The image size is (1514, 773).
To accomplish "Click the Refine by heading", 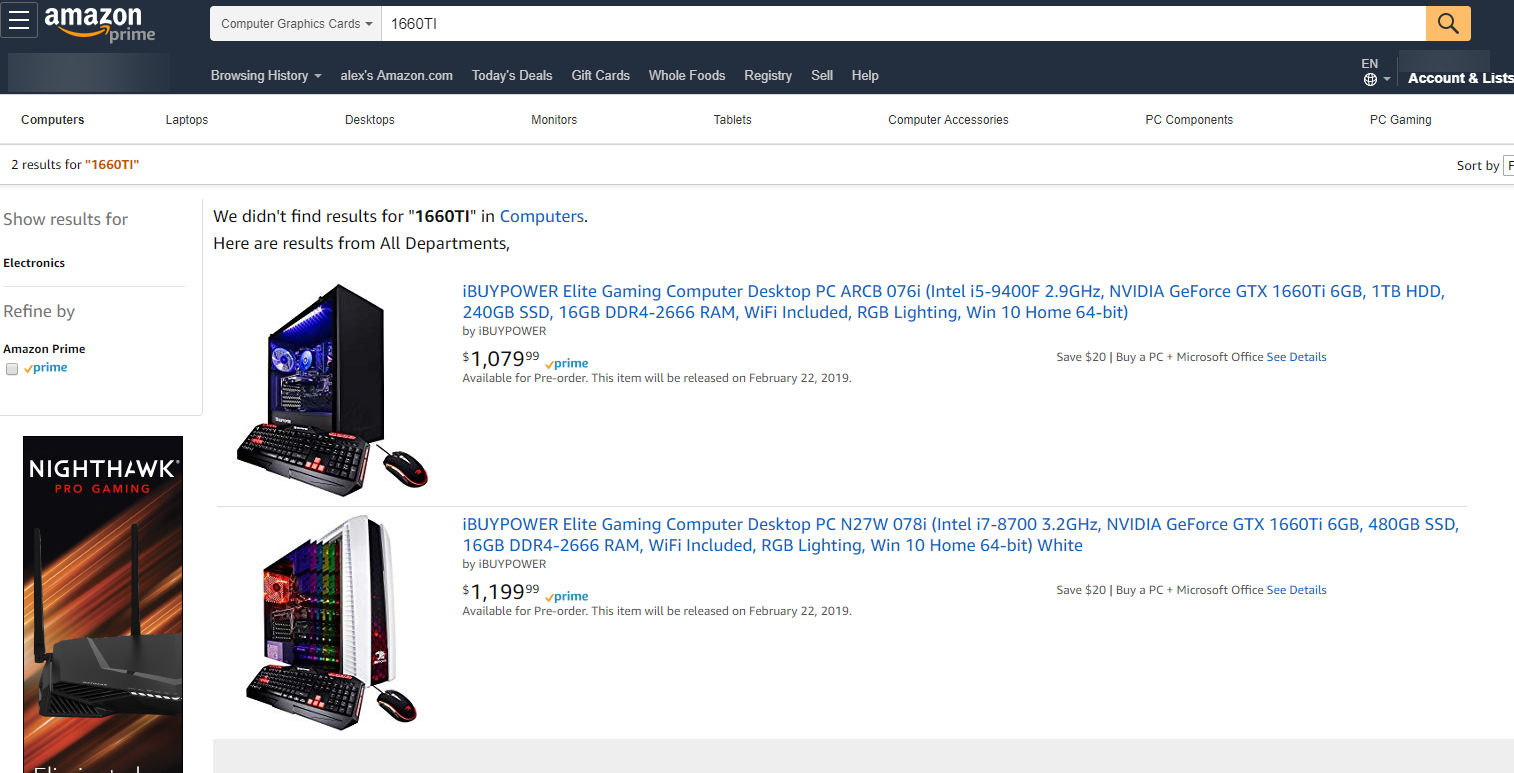I will pos(39,311).
